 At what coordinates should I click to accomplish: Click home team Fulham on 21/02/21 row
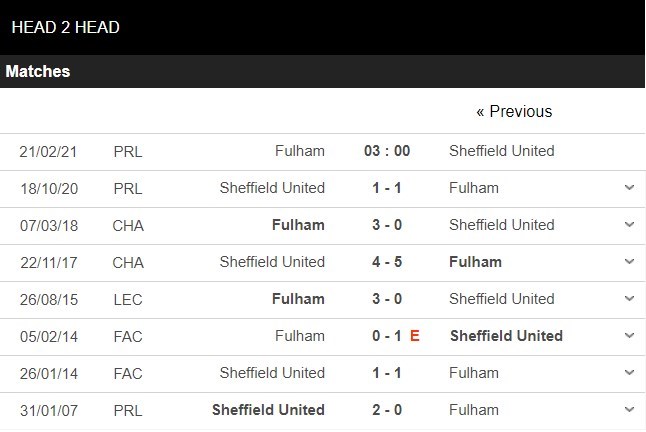(300, 151)
